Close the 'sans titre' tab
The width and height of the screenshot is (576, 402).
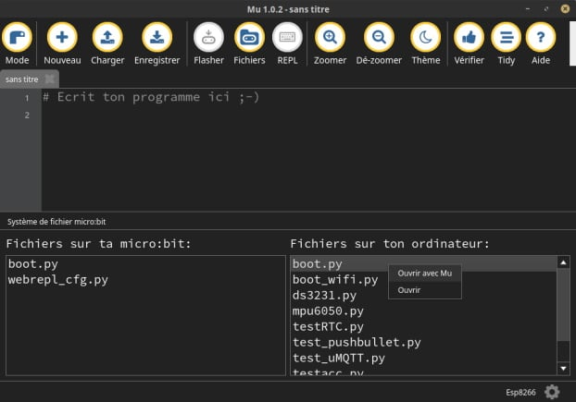pyautogui.click(x=50, y=79)
